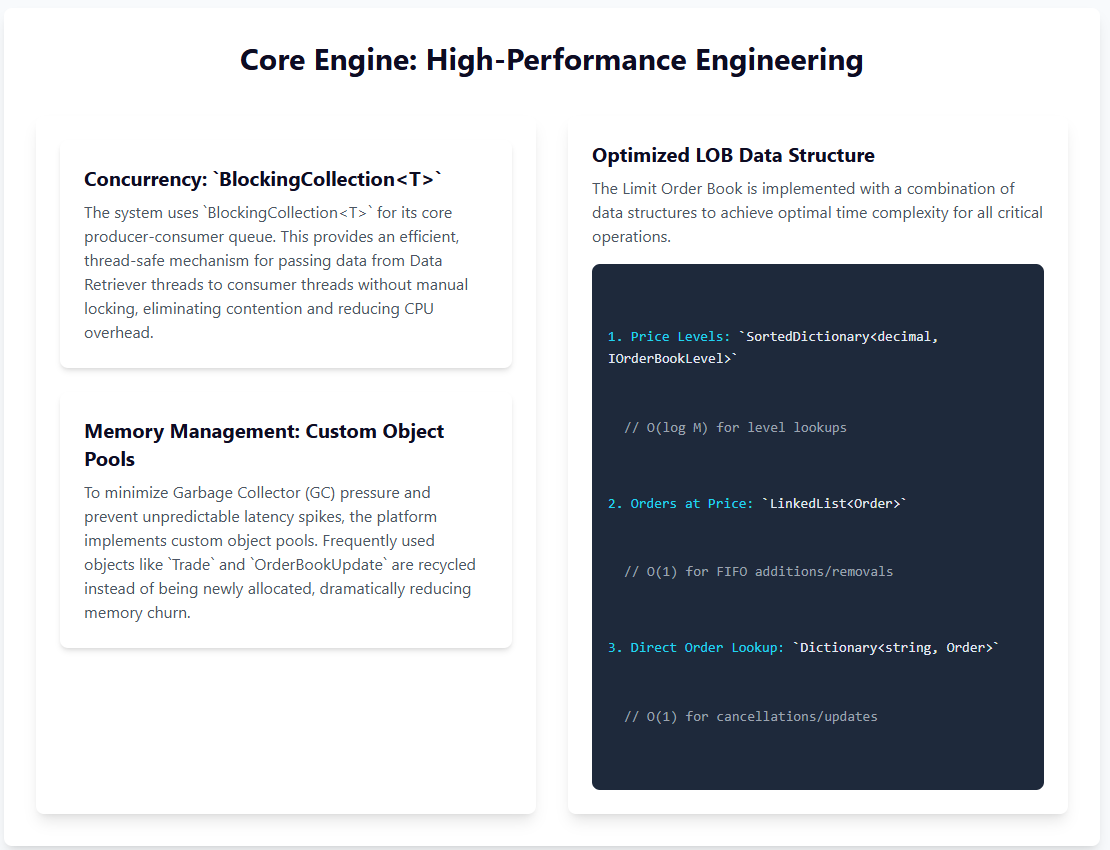This screenshot has height=850, width=1110.
Task: Click the '// O(1) for FIFO additions/removals' comment
Action: click(758, 572)
